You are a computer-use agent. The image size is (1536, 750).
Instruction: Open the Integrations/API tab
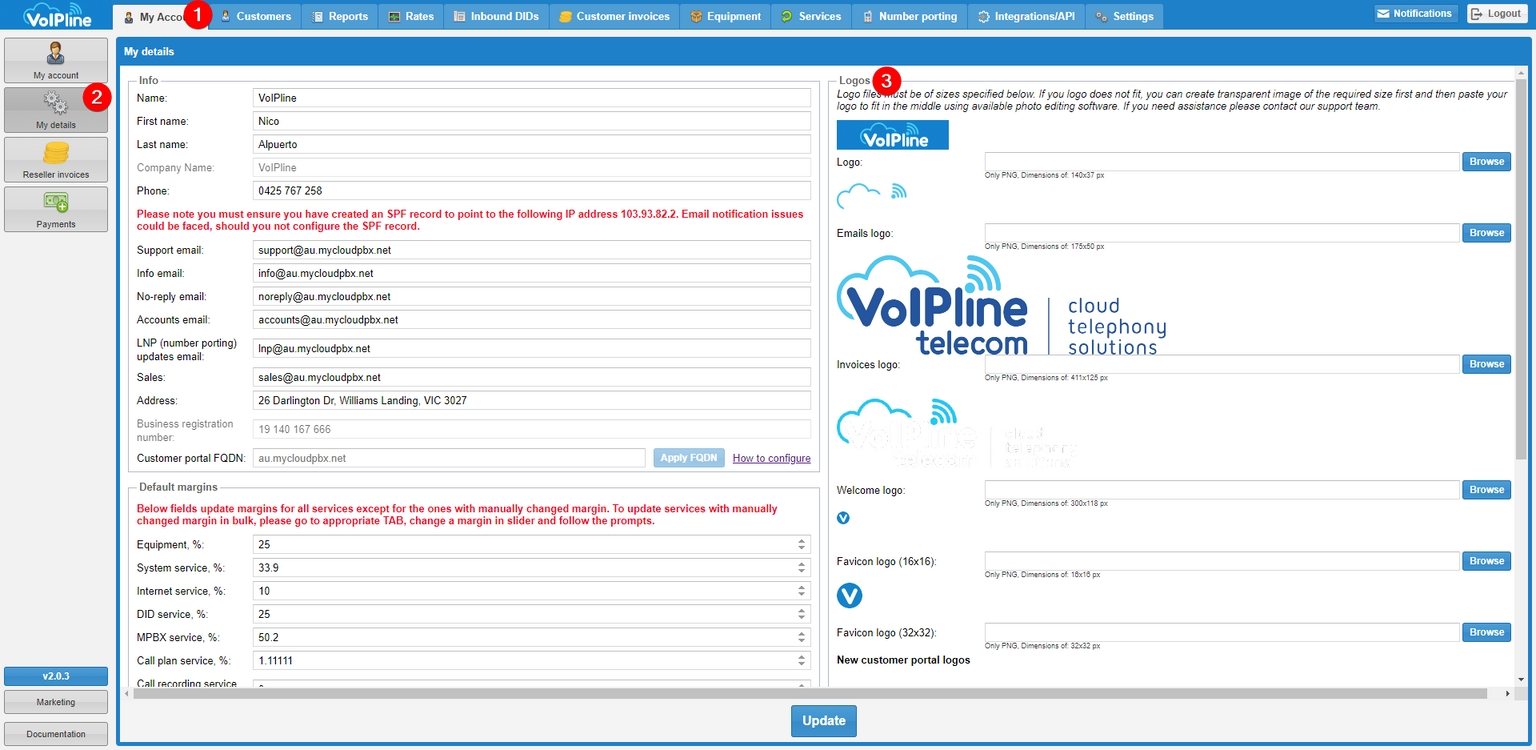point(1026,16)
